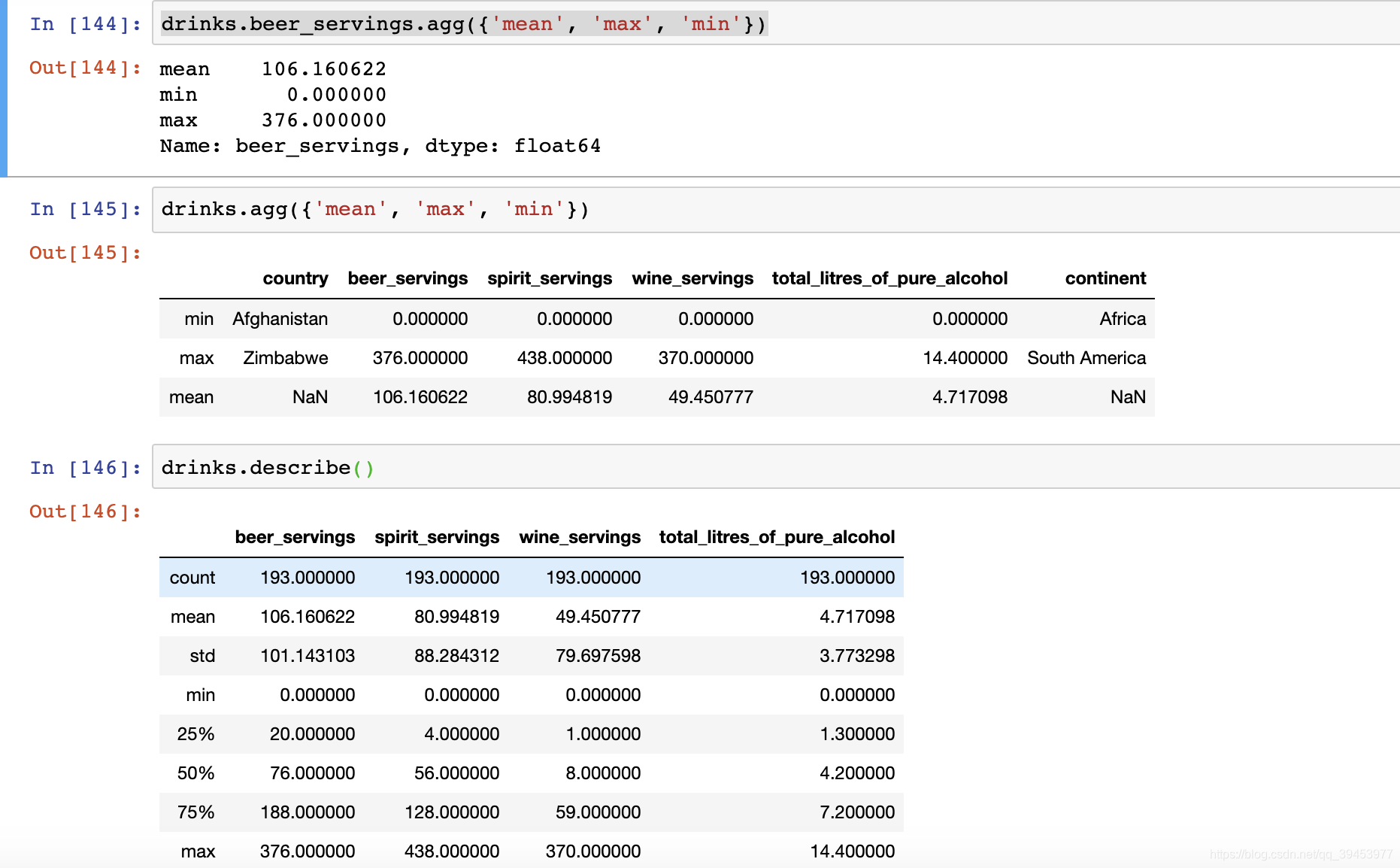1400x868 pixels.
Task: Select the In [145] prompt label
Action: 85,209
